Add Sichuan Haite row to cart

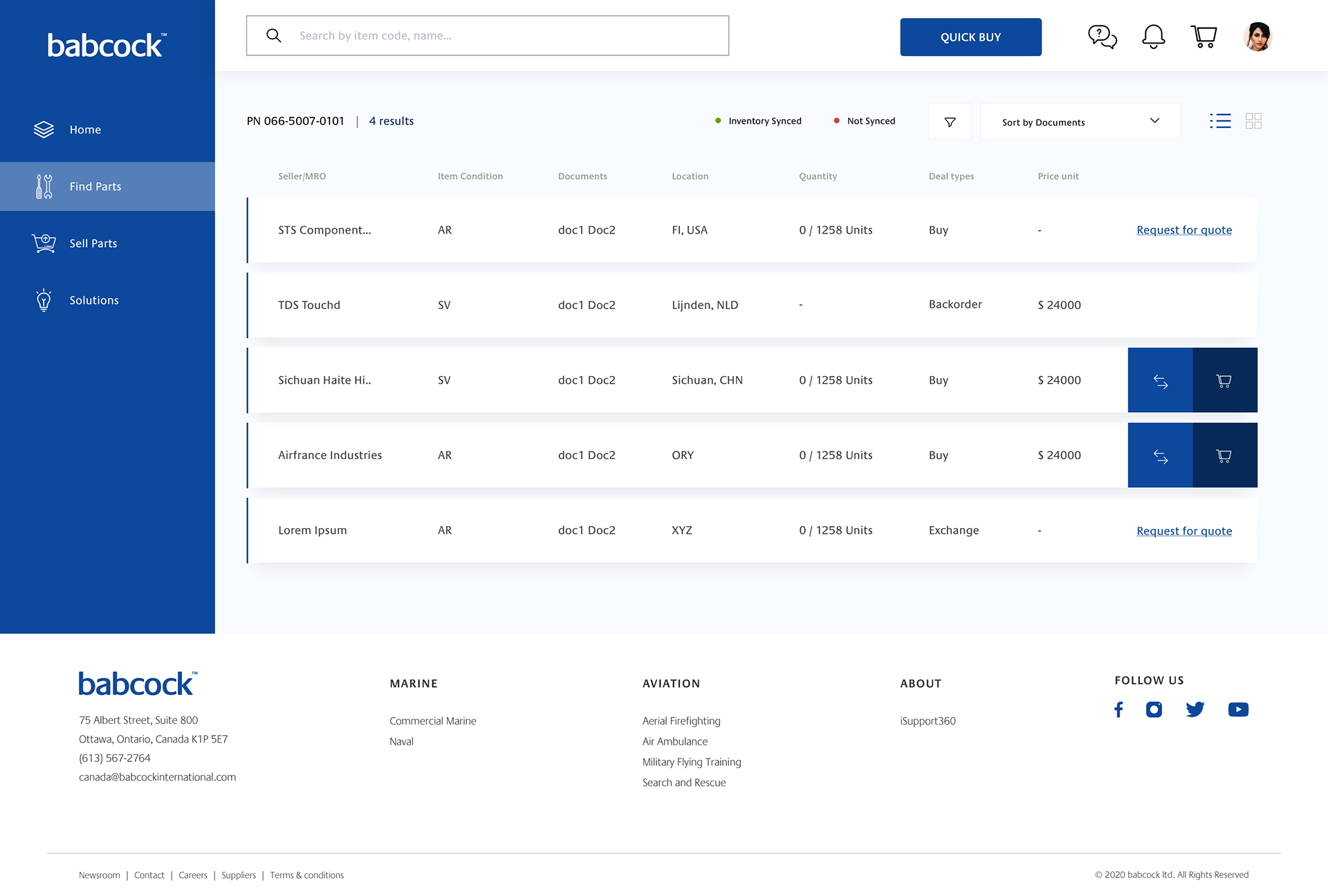pos(1224,380)
